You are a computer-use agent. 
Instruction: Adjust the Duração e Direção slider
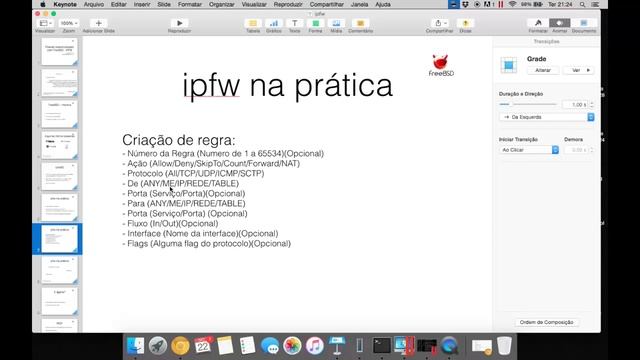click(x=528, y=104)
